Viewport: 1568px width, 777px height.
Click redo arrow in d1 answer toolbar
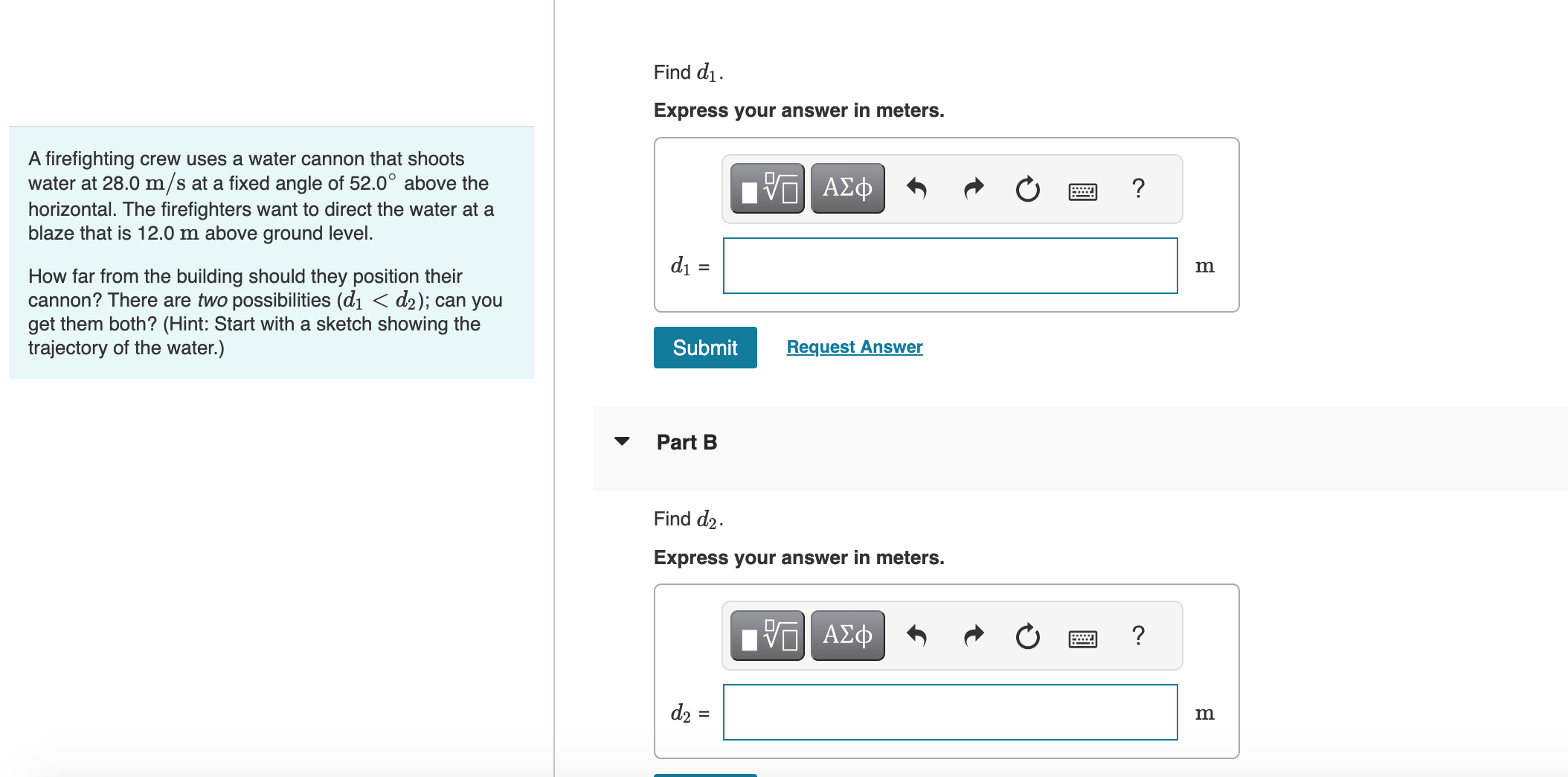pyautogui.click(x=973, y=189)
